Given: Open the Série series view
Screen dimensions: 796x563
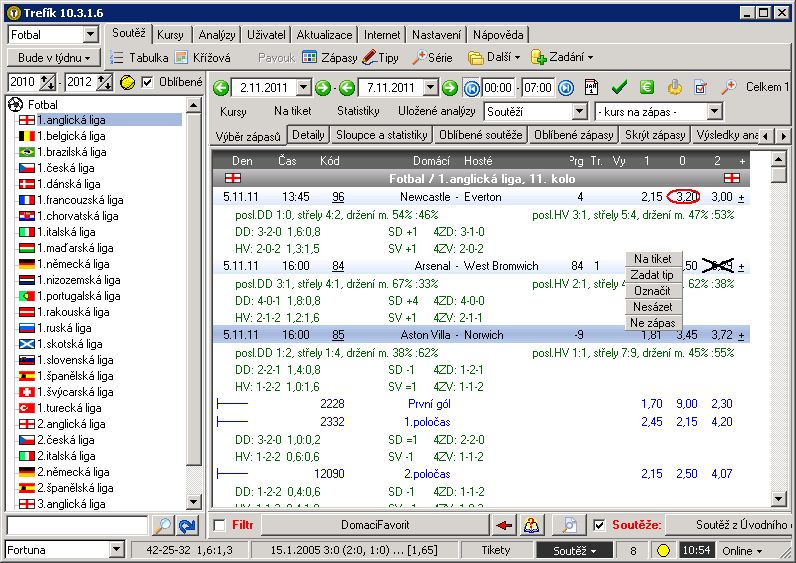Looking at the screenshot, I should 432,57.
